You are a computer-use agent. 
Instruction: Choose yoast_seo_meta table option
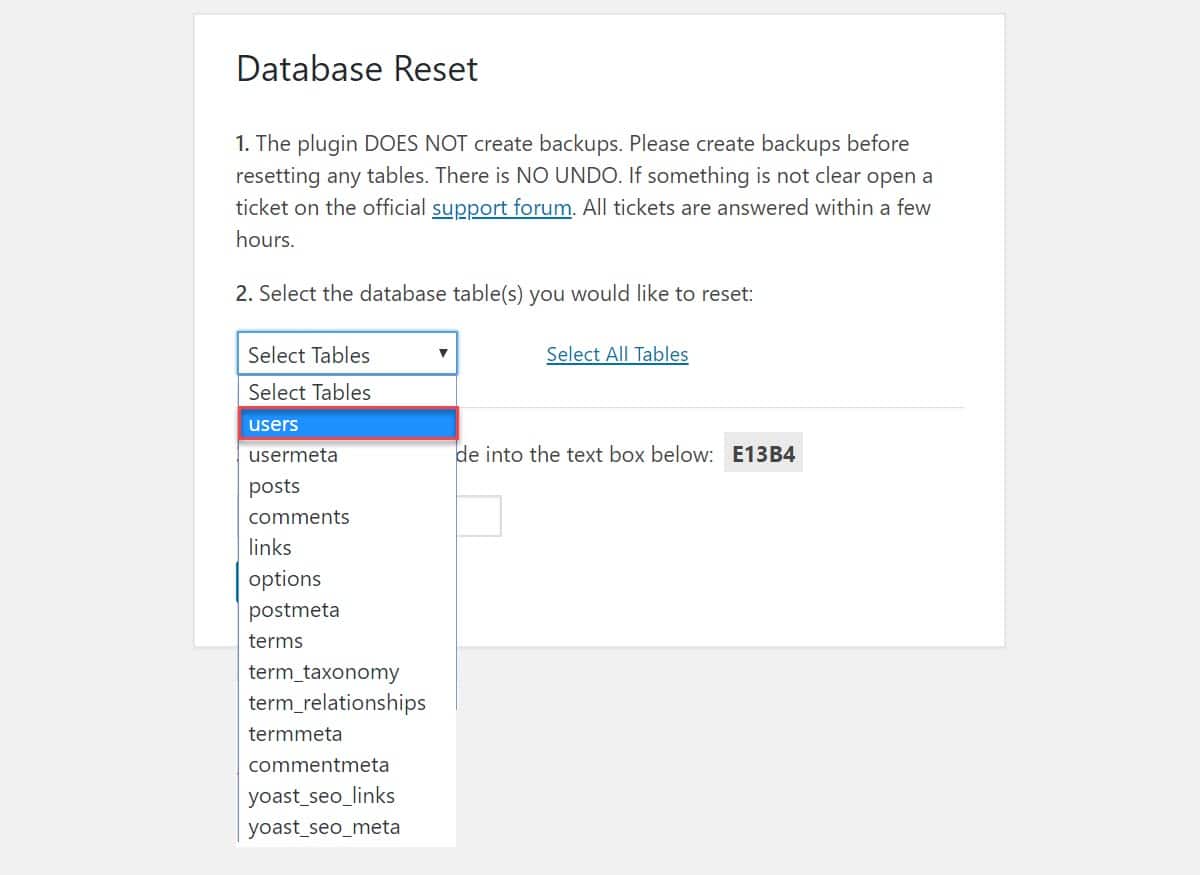pos(347,827)
